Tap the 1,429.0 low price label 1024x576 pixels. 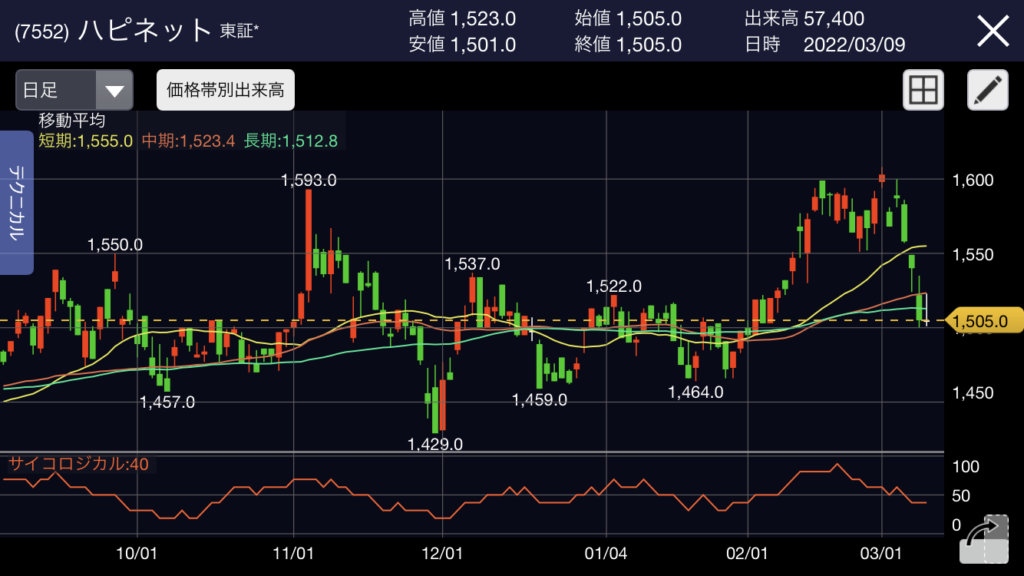(x=435, y=445)
